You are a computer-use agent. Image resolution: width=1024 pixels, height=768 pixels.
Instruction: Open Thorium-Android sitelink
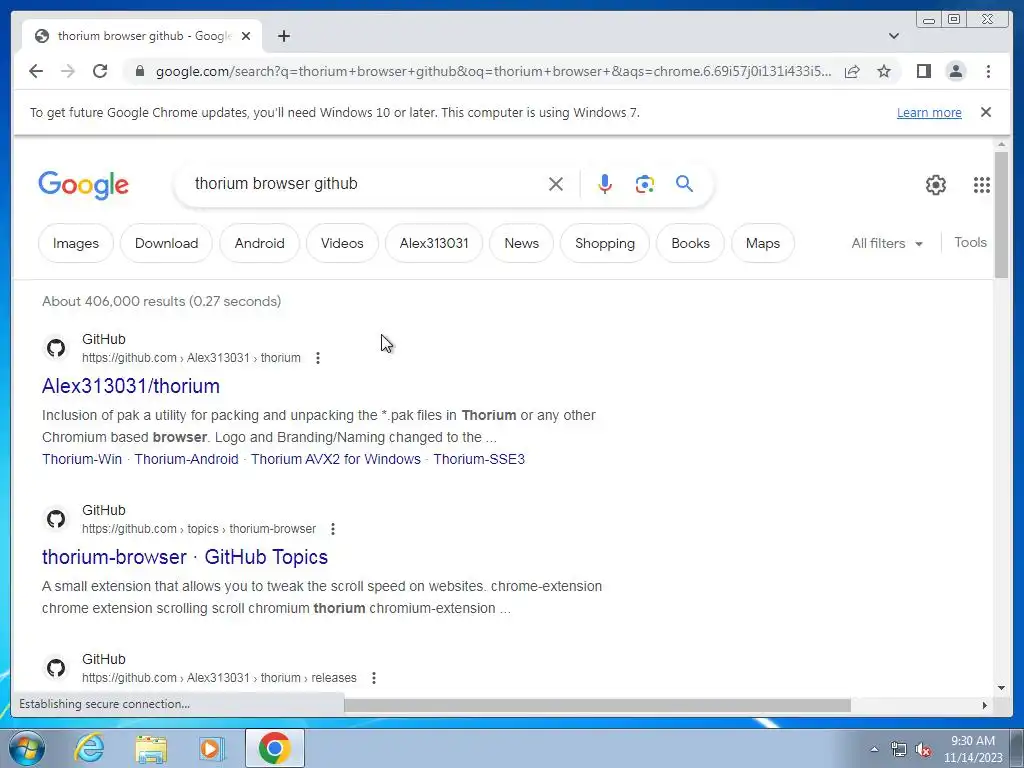(186, 459)
